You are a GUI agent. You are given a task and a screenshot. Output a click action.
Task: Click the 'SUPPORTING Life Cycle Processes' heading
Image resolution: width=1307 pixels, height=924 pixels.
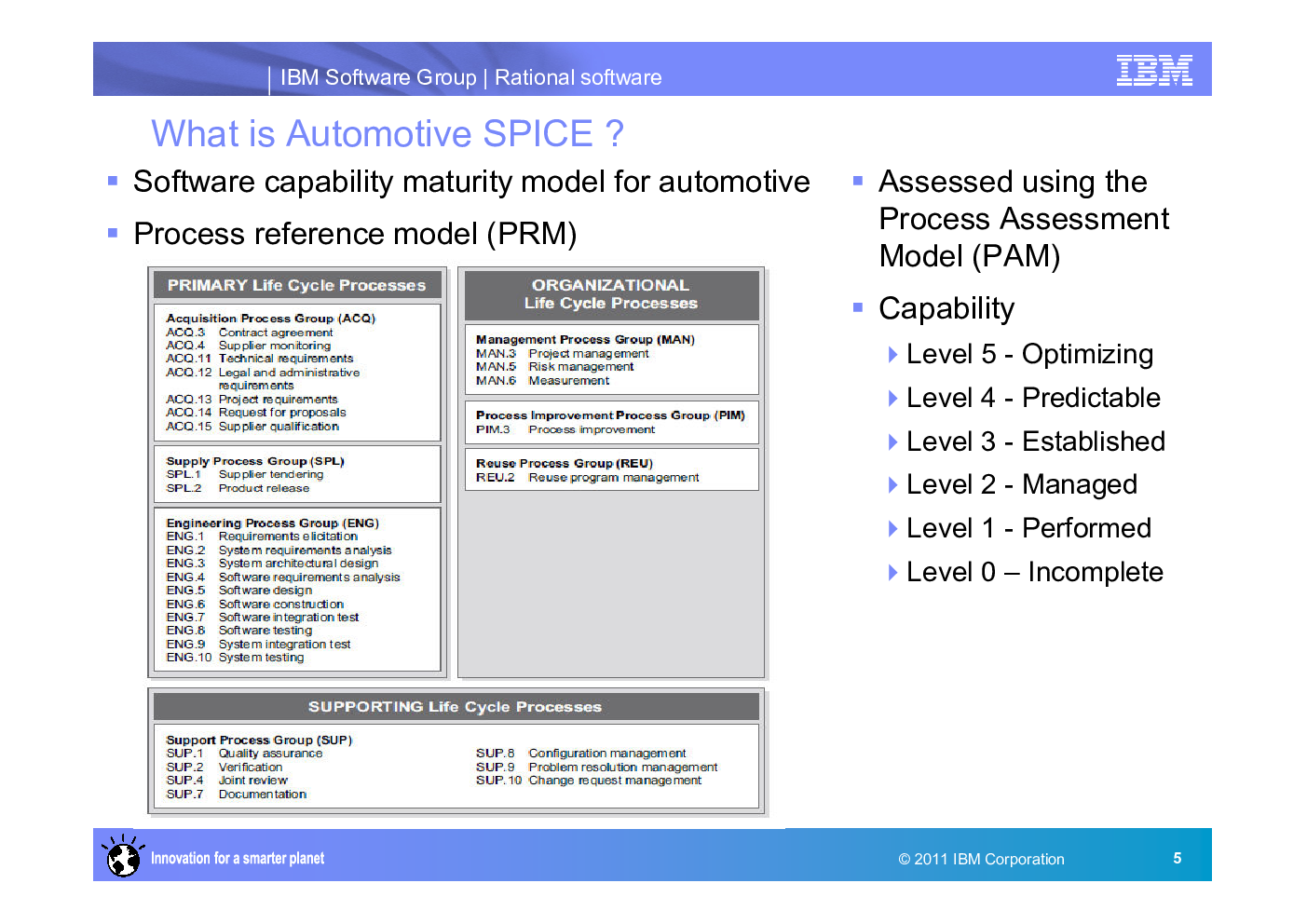tap(456, 707)
